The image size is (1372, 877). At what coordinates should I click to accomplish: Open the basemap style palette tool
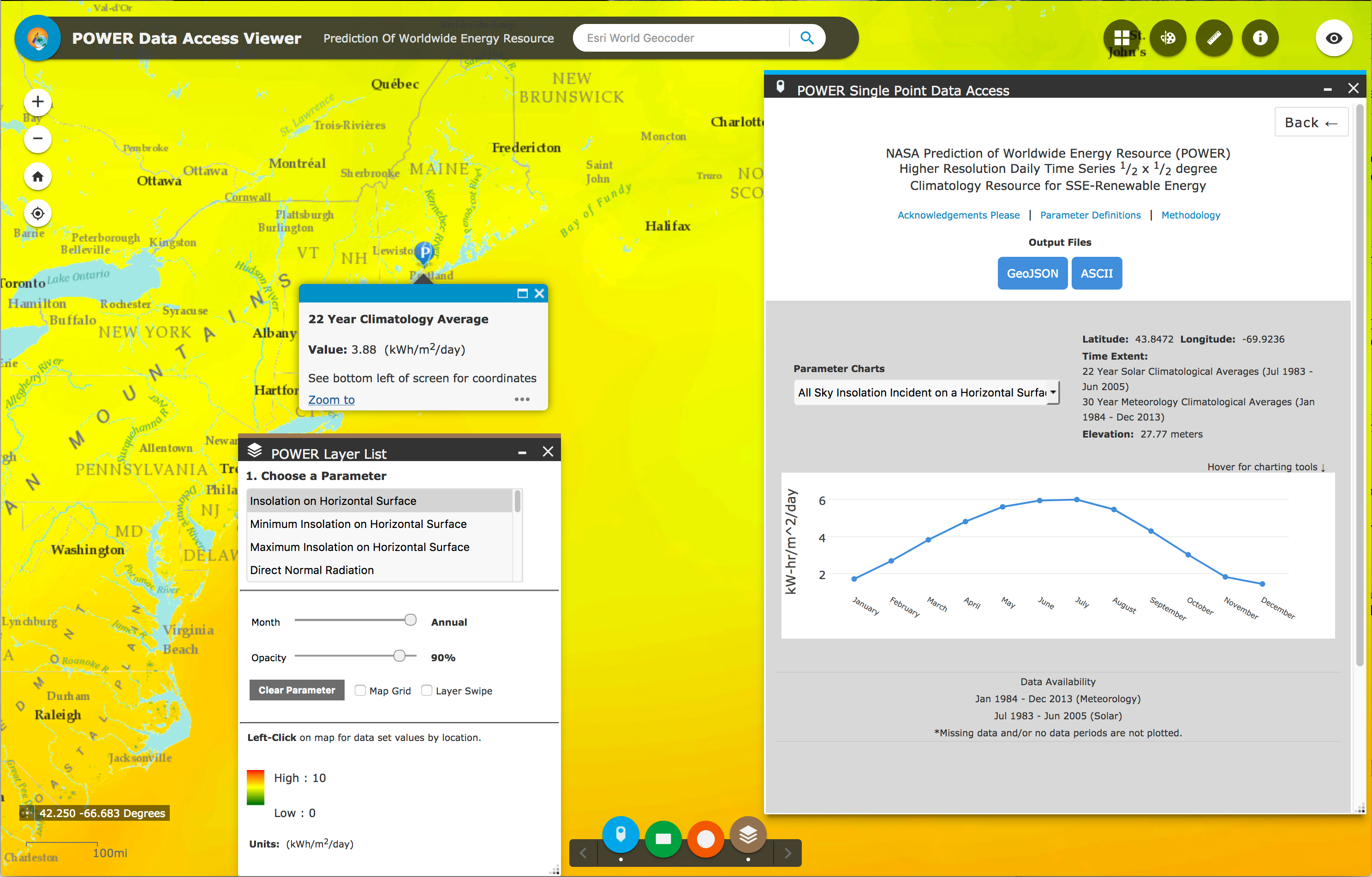coord(1168,38)
